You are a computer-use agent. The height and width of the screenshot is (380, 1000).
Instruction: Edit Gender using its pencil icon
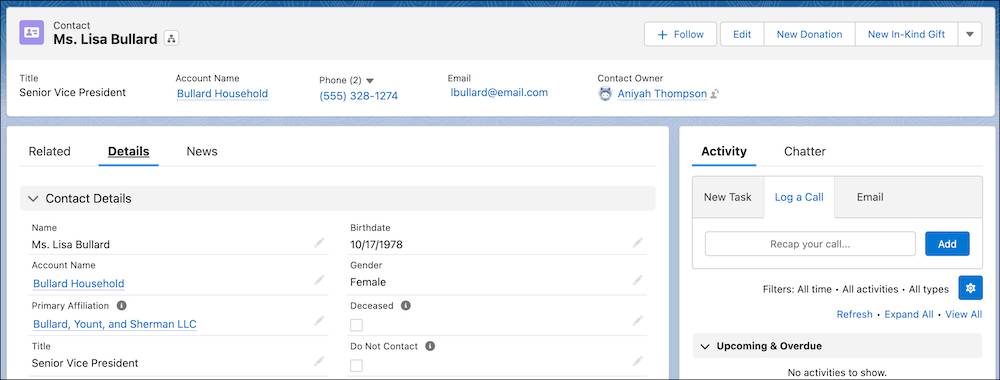tap(638, 281)
